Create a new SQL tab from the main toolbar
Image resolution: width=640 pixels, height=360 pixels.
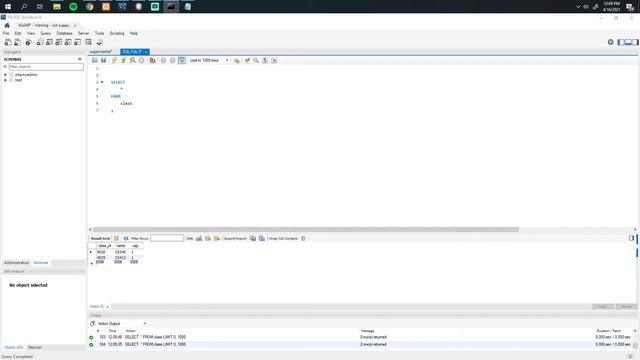coord(8,42)
